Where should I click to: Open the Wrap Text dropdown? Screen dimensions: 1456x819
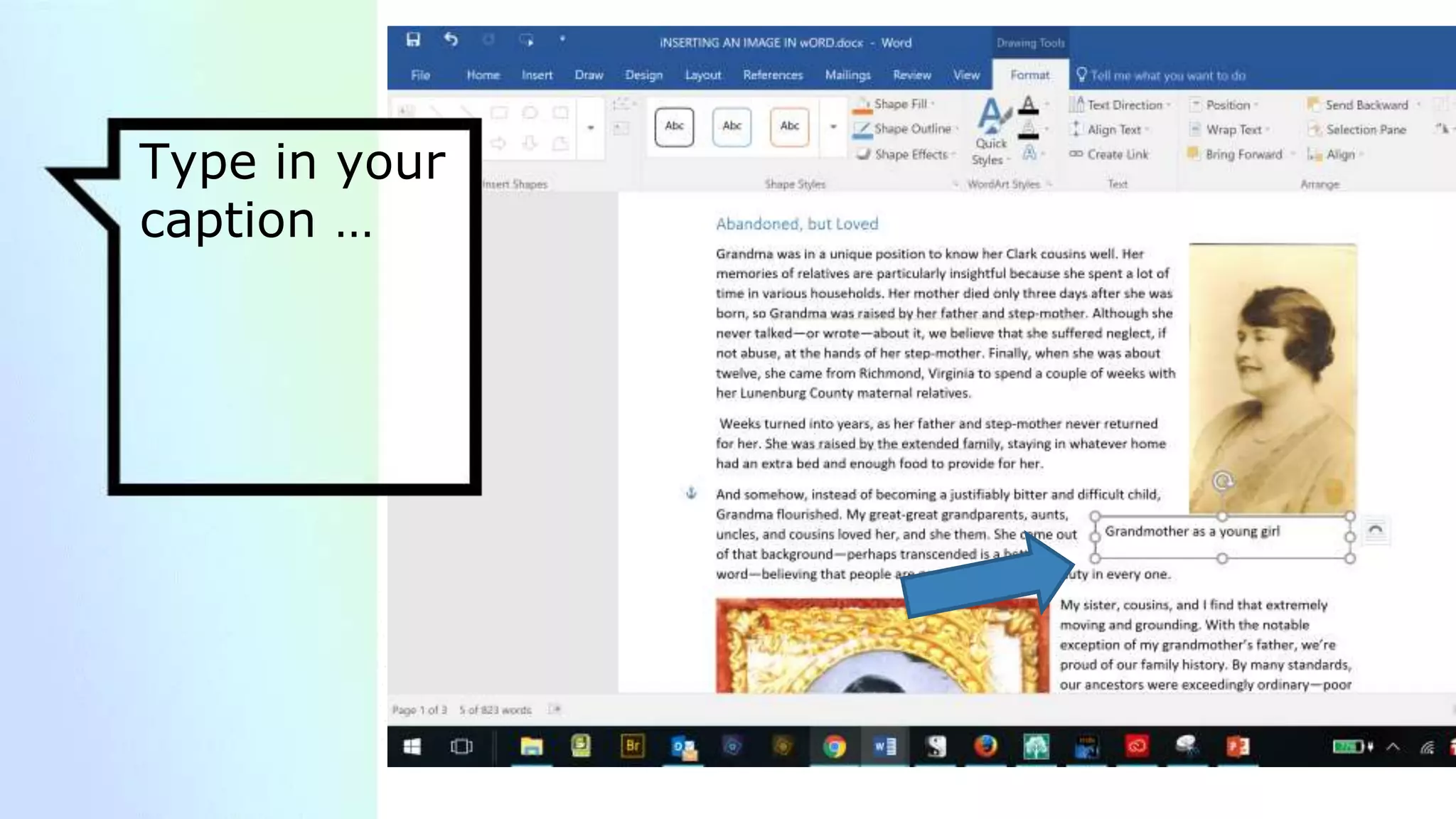(1233, 129)
